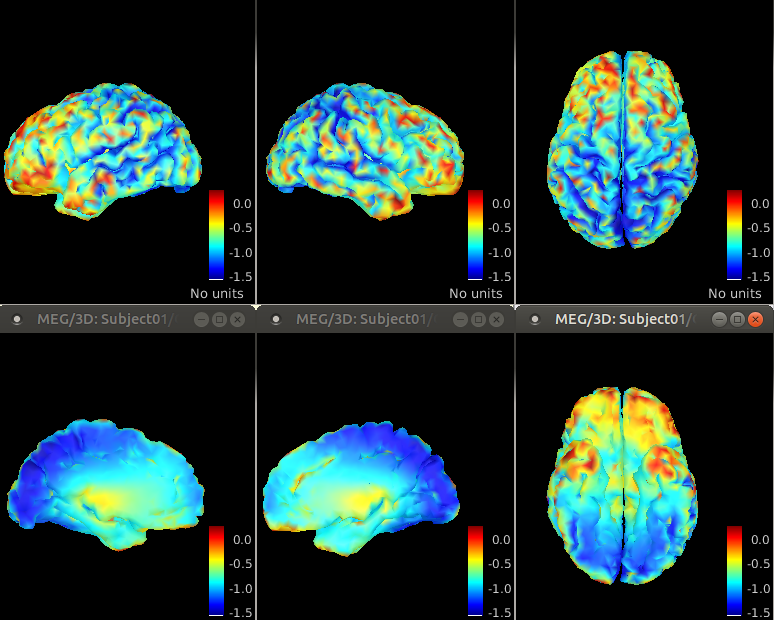774x620 pixels.
Task: Open window menu icon of active right MEG/3D window
Action: click(x=535, y=319)
